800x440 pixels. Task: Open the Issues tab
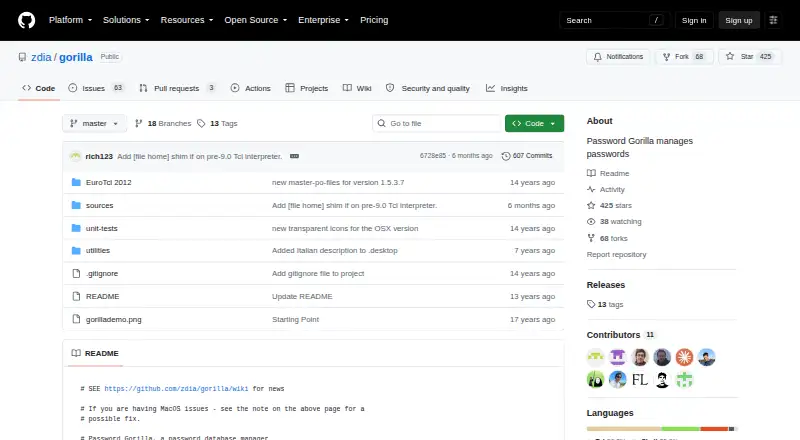[x=96, y=88]
